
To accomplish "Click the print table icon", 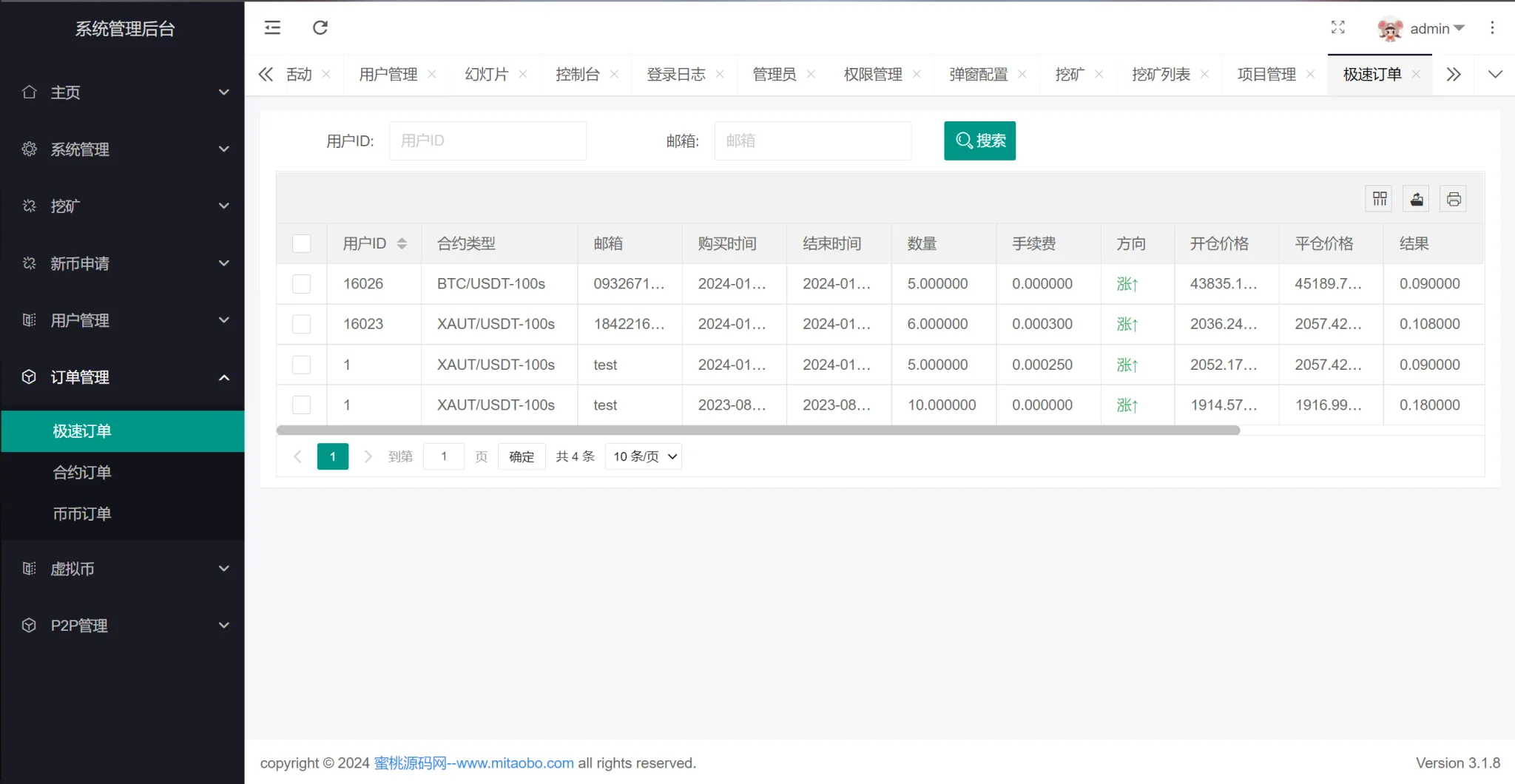I will coord(1453,199).
